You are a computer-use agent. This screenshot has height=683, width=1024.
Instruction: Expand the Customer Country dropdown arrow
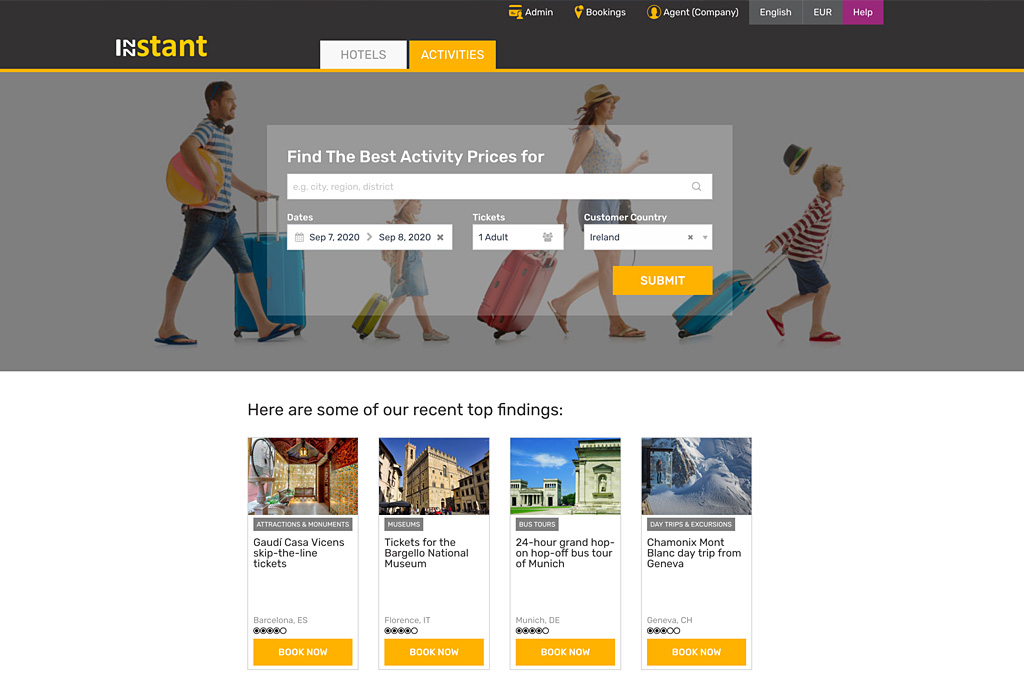coord(705,238)
